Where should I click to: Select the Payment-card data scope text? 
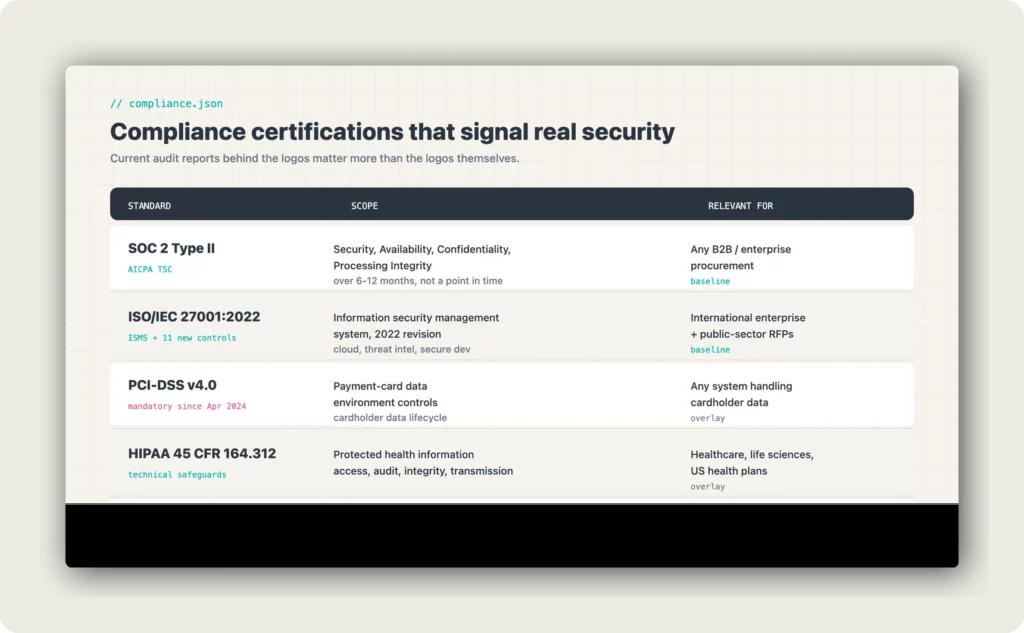click(381, 385)
